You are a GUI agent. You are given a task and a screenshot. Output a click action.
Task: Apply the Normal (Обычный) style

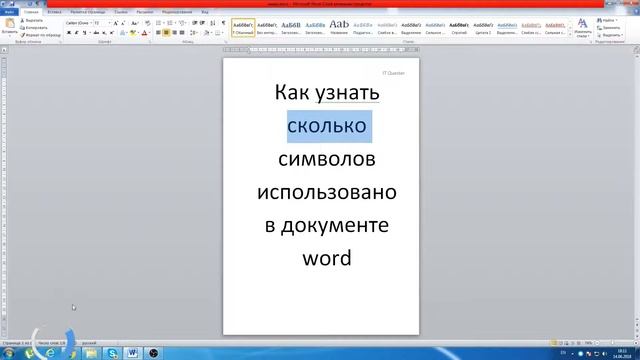pyautogui.click(x=243, y=28)
